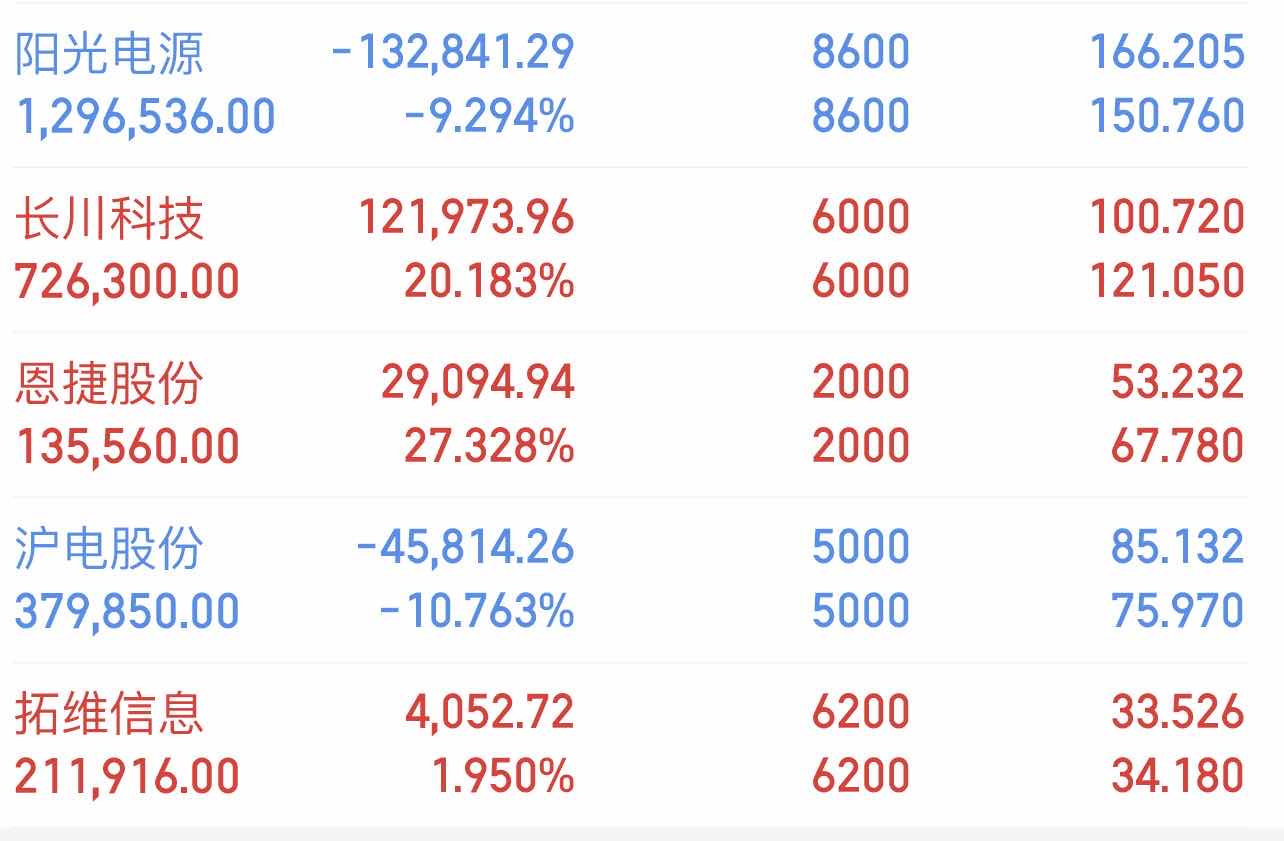Click 长川科技 current price 121.050
This screenshot has width=1284, height=841.
[1167, 281]
